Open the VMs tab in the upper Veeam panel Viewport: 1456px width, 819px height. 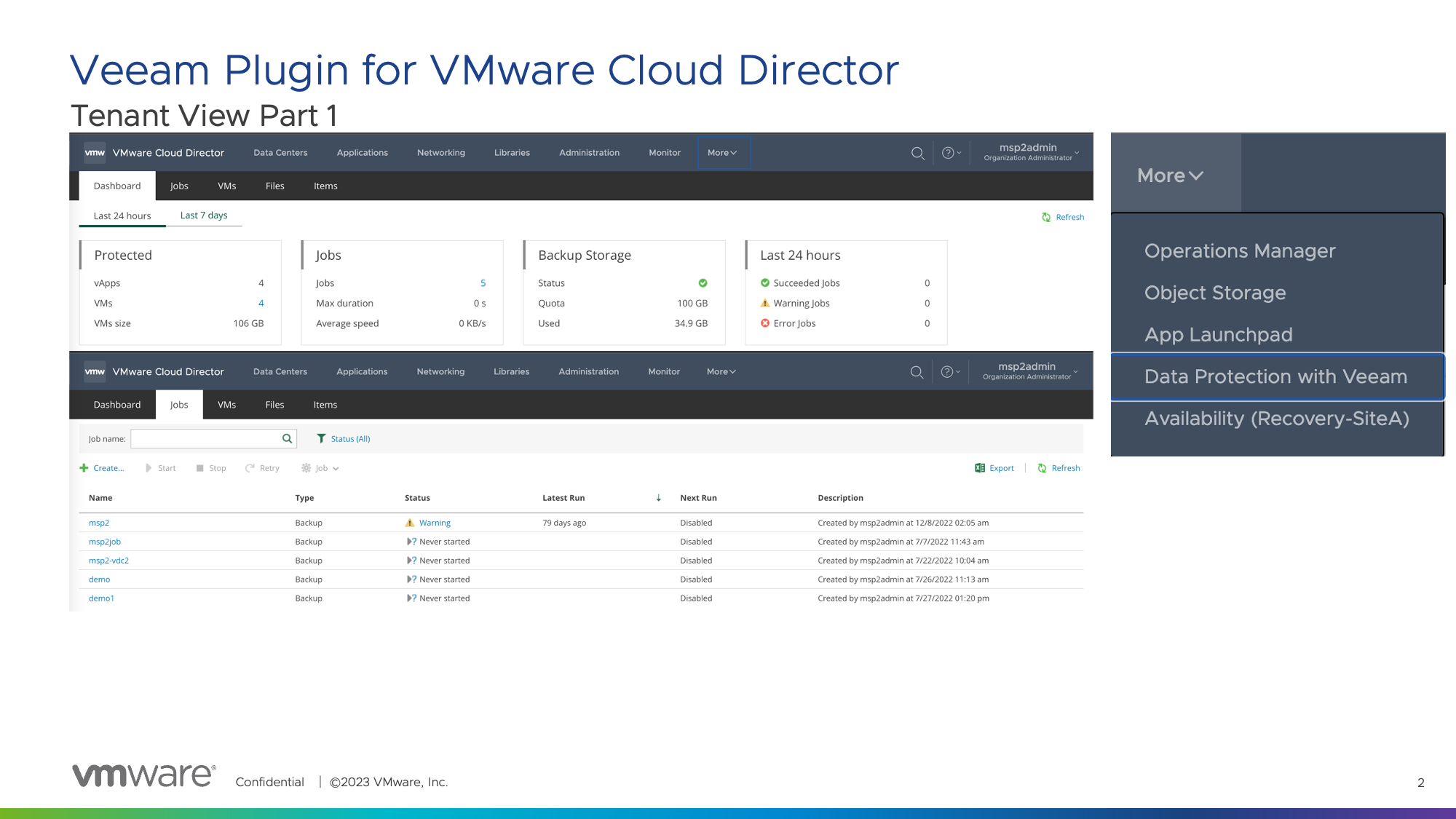click(x=227, y=186)
